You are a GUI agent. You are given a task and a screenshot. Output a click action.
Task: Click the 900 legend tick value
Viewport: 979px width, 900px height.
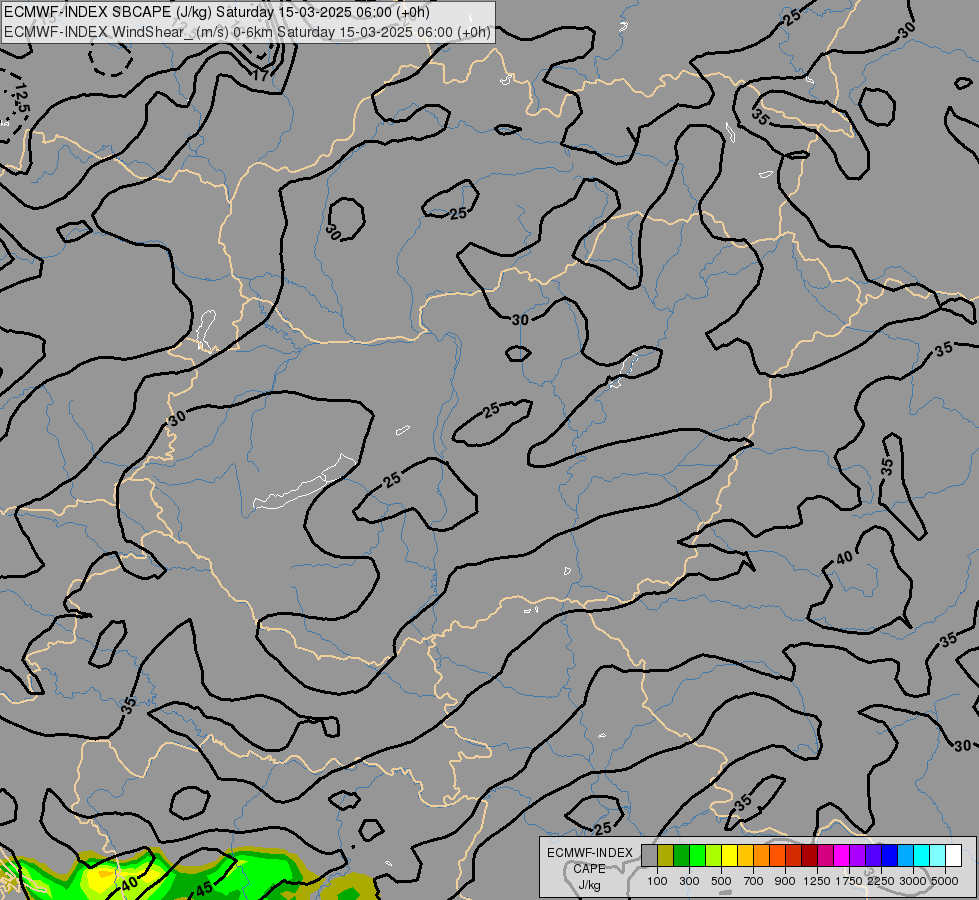tap(785, 881)
